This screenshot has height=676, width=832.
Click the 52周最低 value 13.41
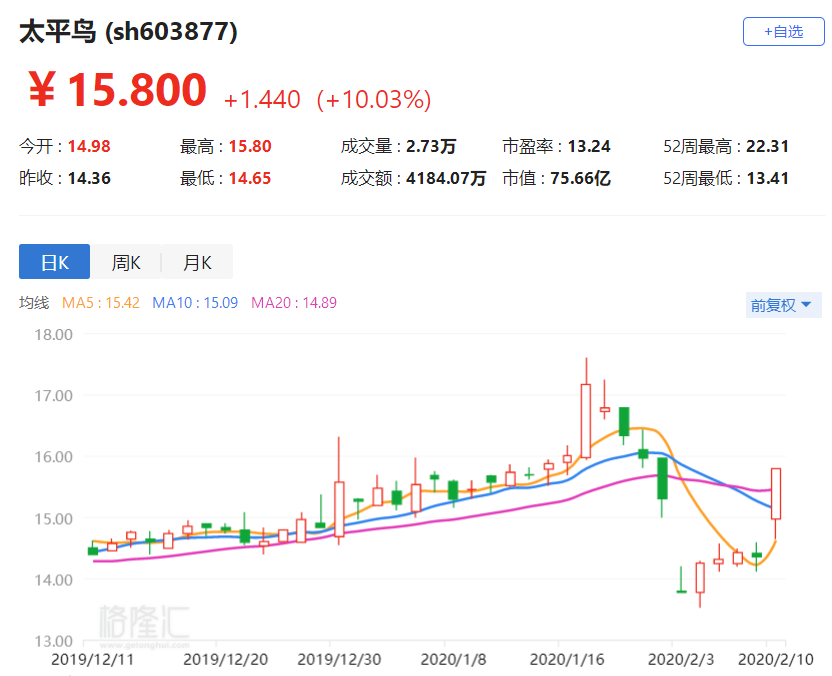(x=767, y=178)
